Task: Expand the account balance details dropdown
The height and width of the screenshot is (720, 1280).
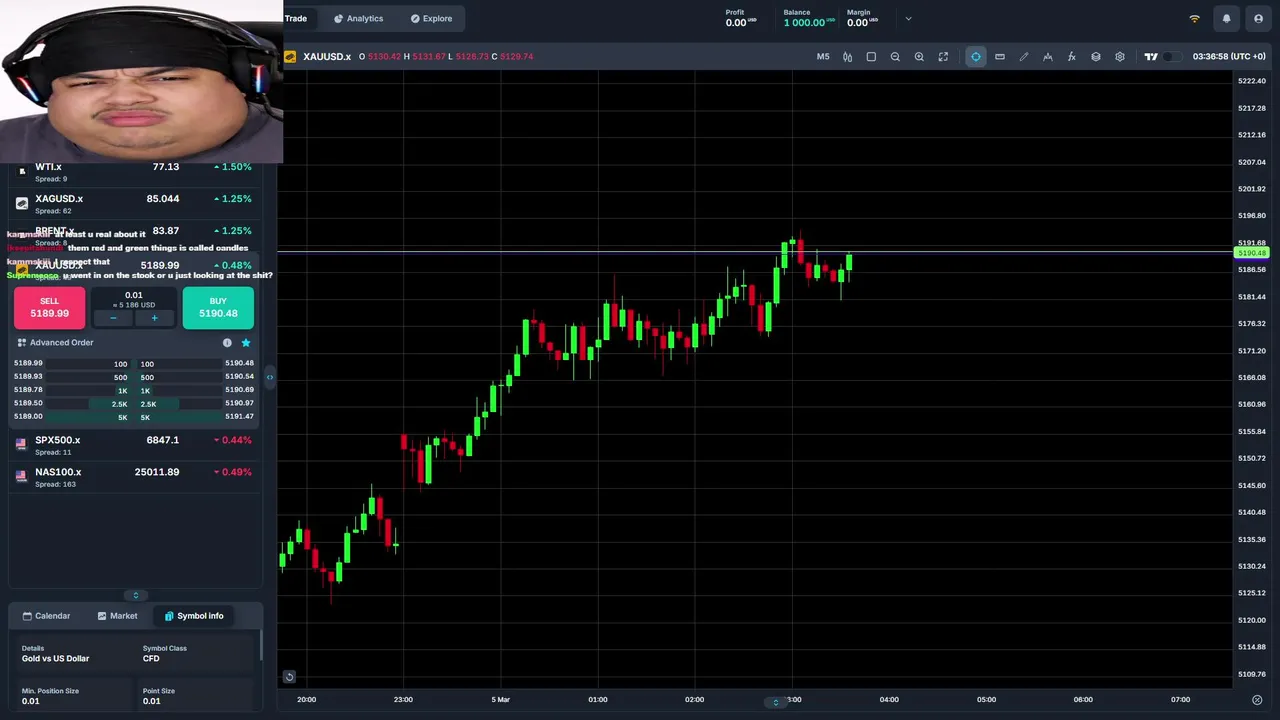Action: click(908, 19)
